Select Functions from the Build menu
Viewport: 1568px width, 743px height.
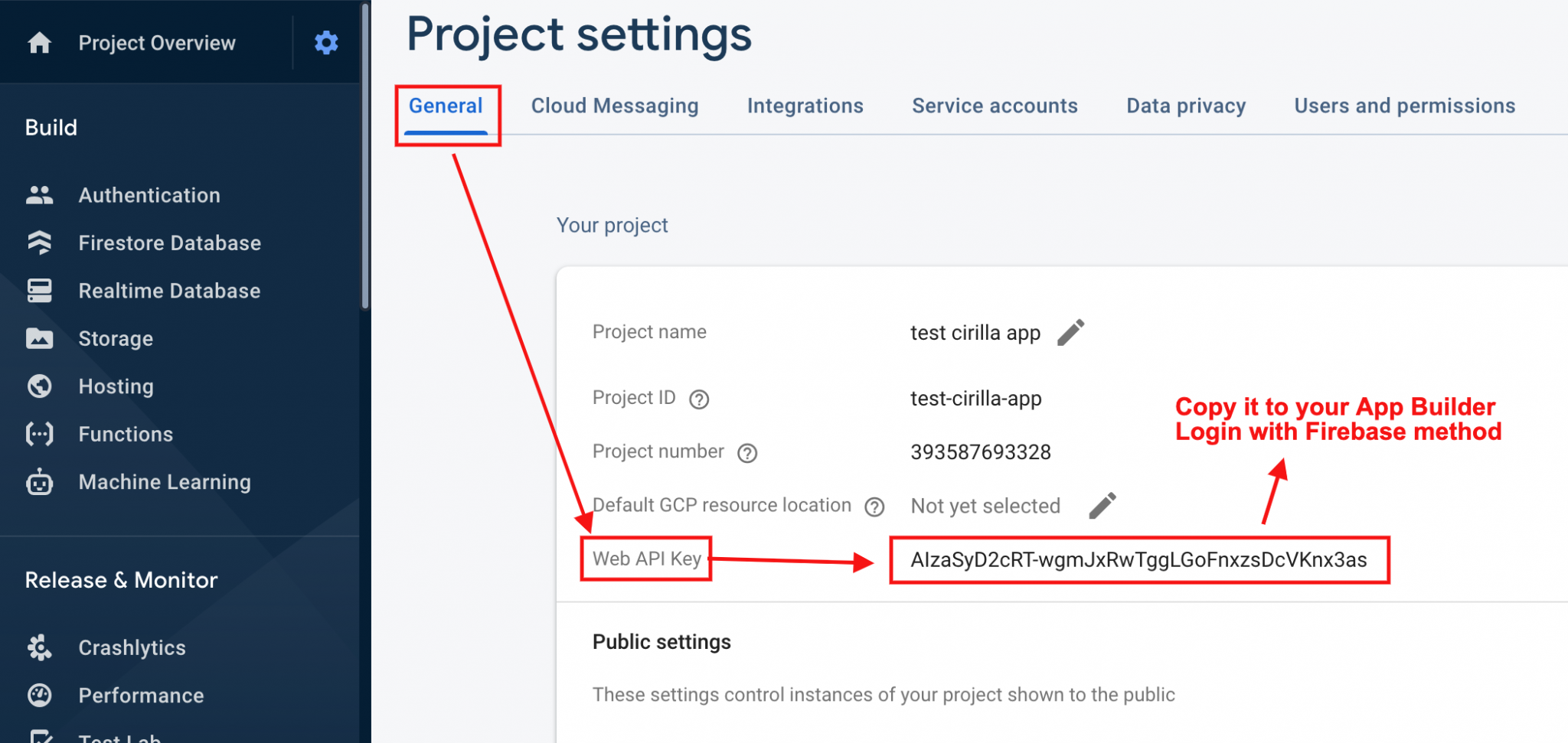tap(125, 434)
